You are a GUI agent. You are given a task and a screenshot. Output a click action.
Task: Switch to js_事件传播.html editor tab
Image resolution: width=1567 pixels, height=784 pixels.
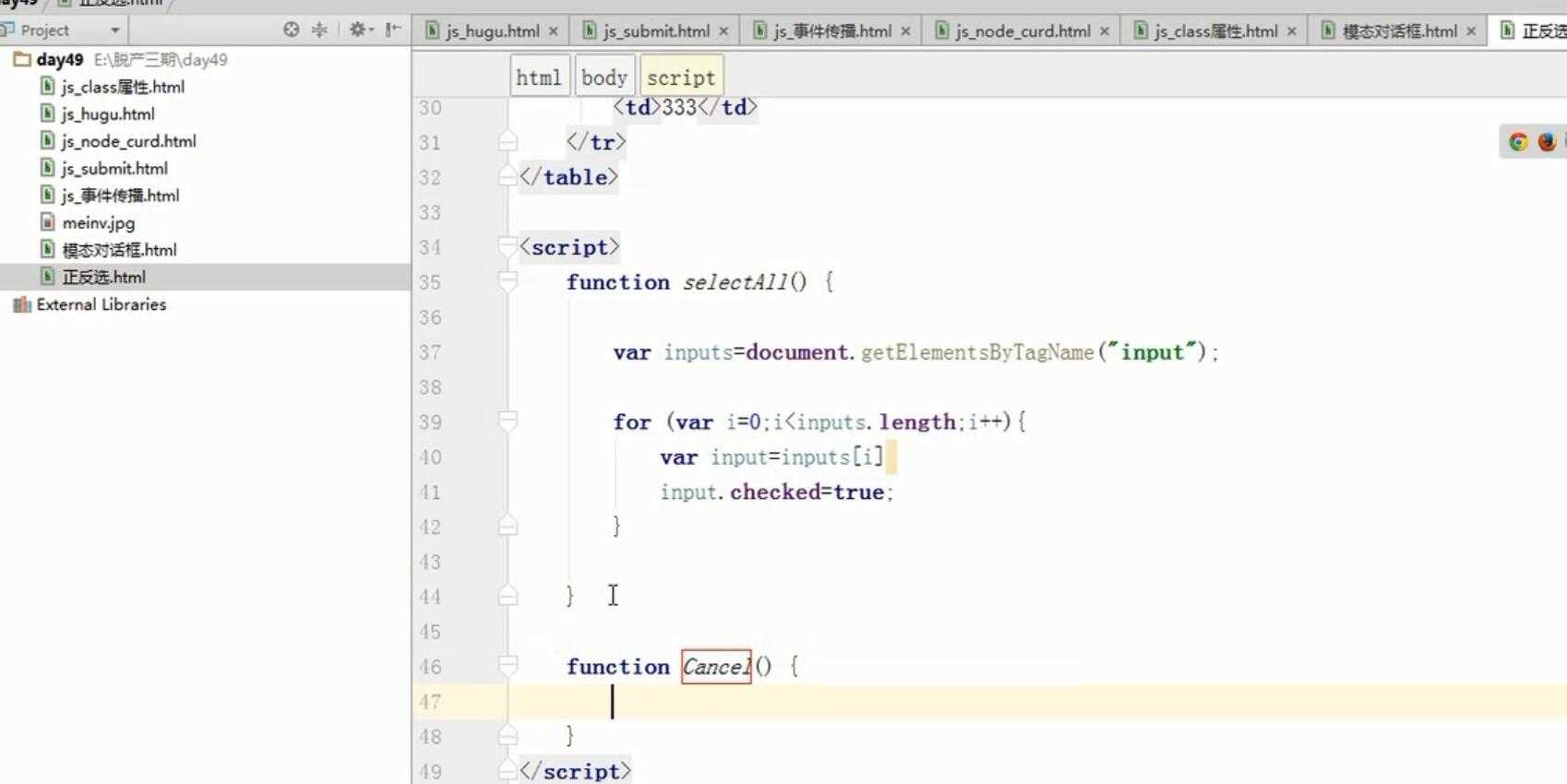[x=832, y=31]
